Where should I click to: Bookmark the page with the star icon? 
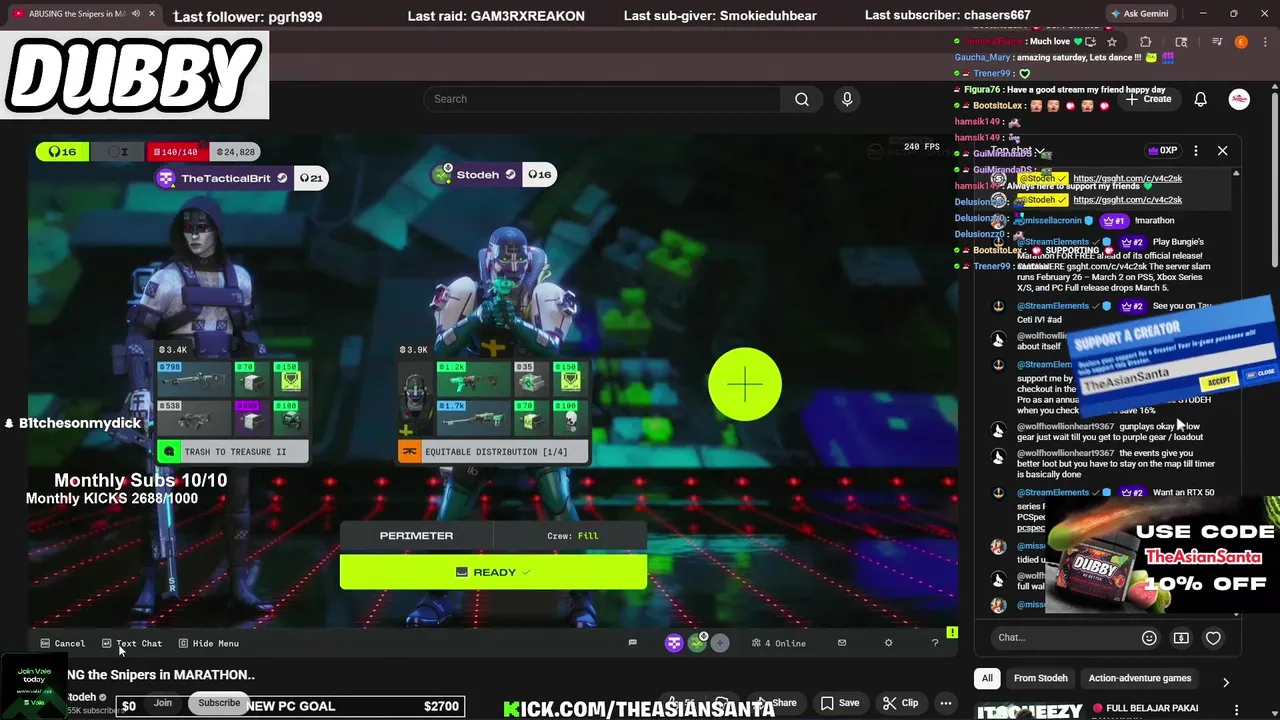(x=1111, y=42)
